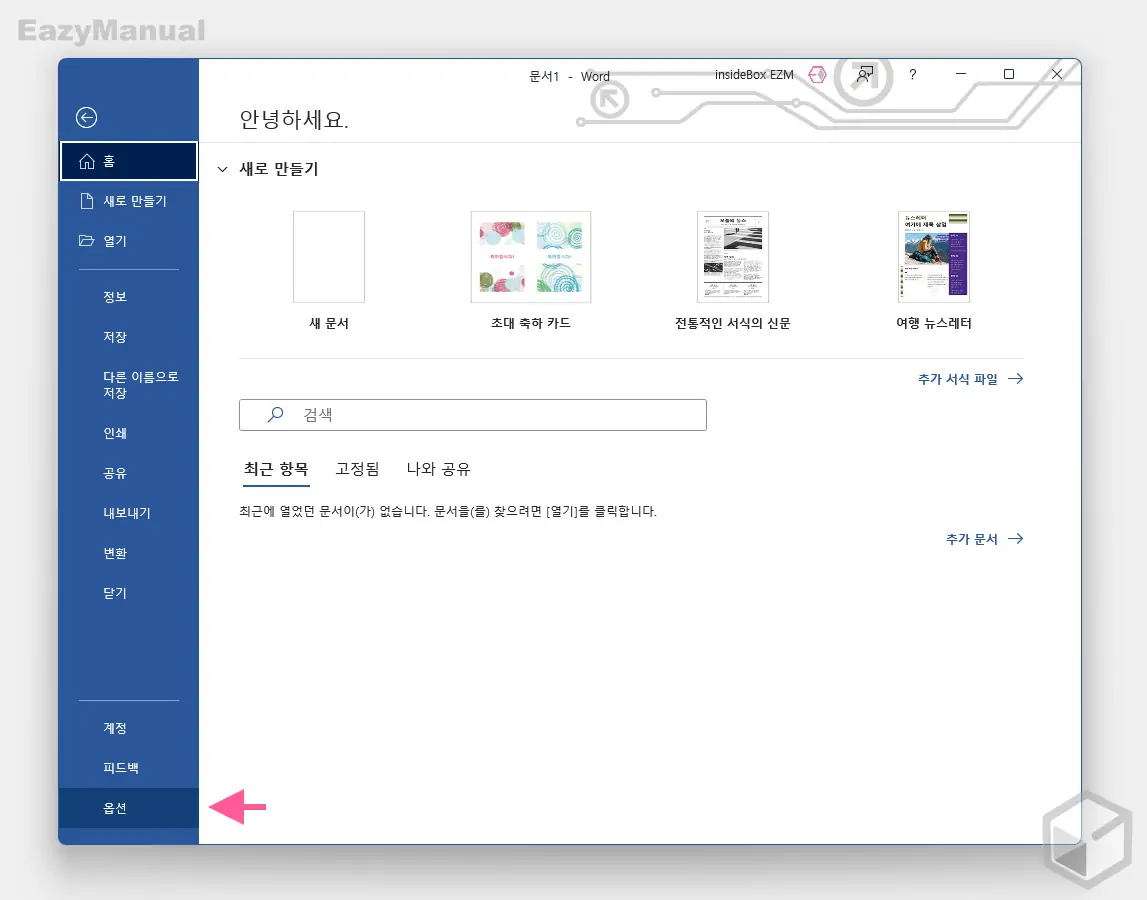Viewport: 1147px width, 900px height.
Task: Click the pink account avatar icon
Action: 817,75
